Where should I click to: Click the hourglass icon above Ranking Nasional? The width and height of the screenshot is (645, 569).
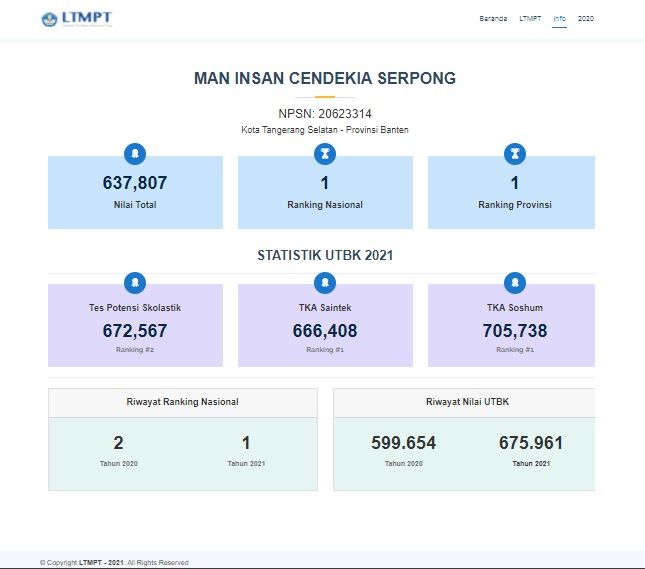click(x=325, y=154)
